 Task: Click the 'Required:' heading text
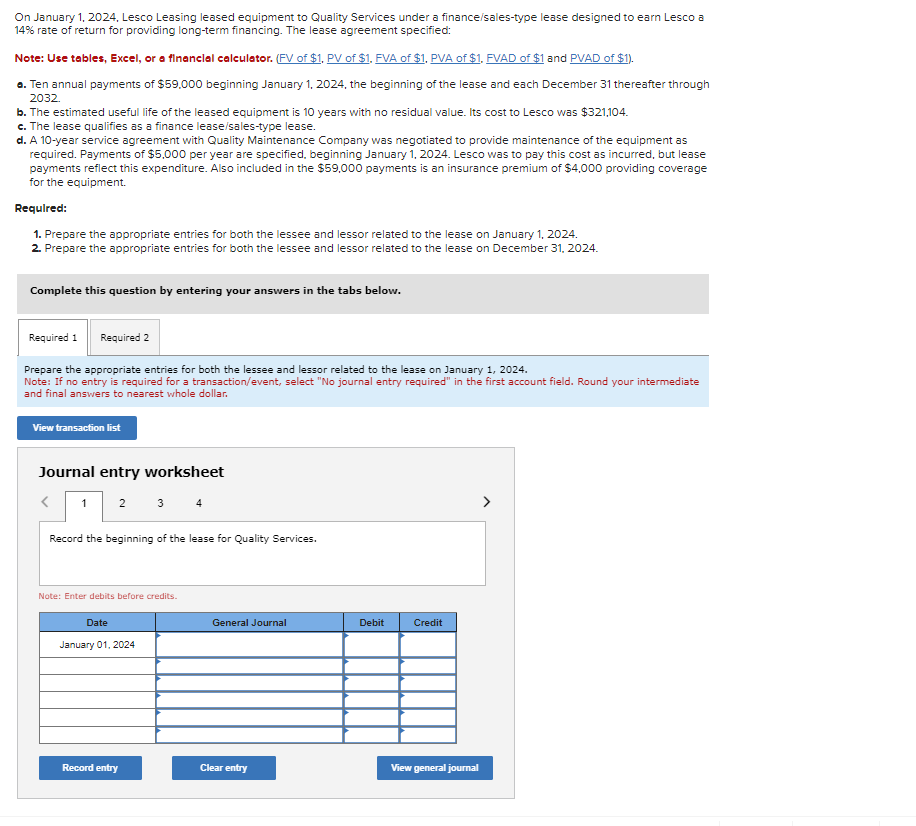[41, 208]
